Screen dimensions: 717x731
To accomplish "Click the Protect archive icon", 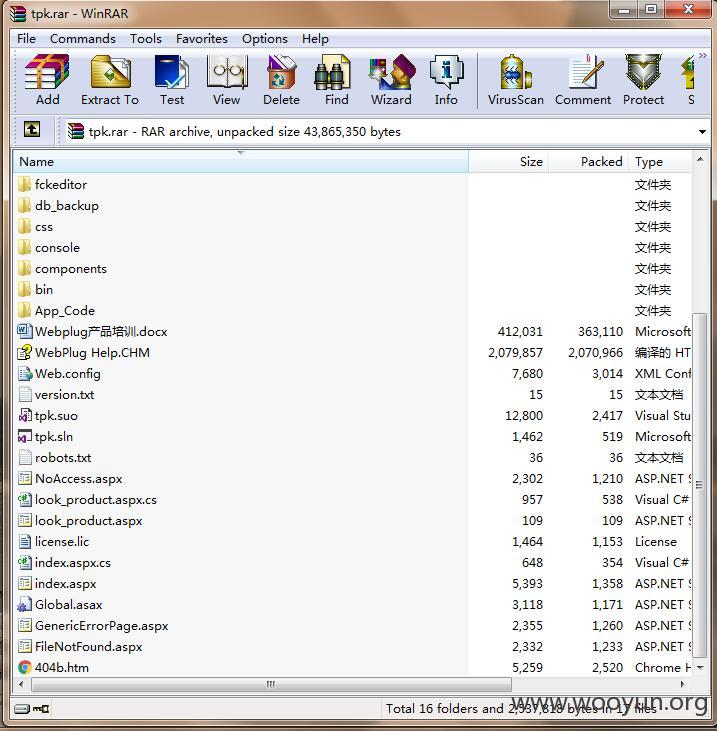I will tap(643, 80).
